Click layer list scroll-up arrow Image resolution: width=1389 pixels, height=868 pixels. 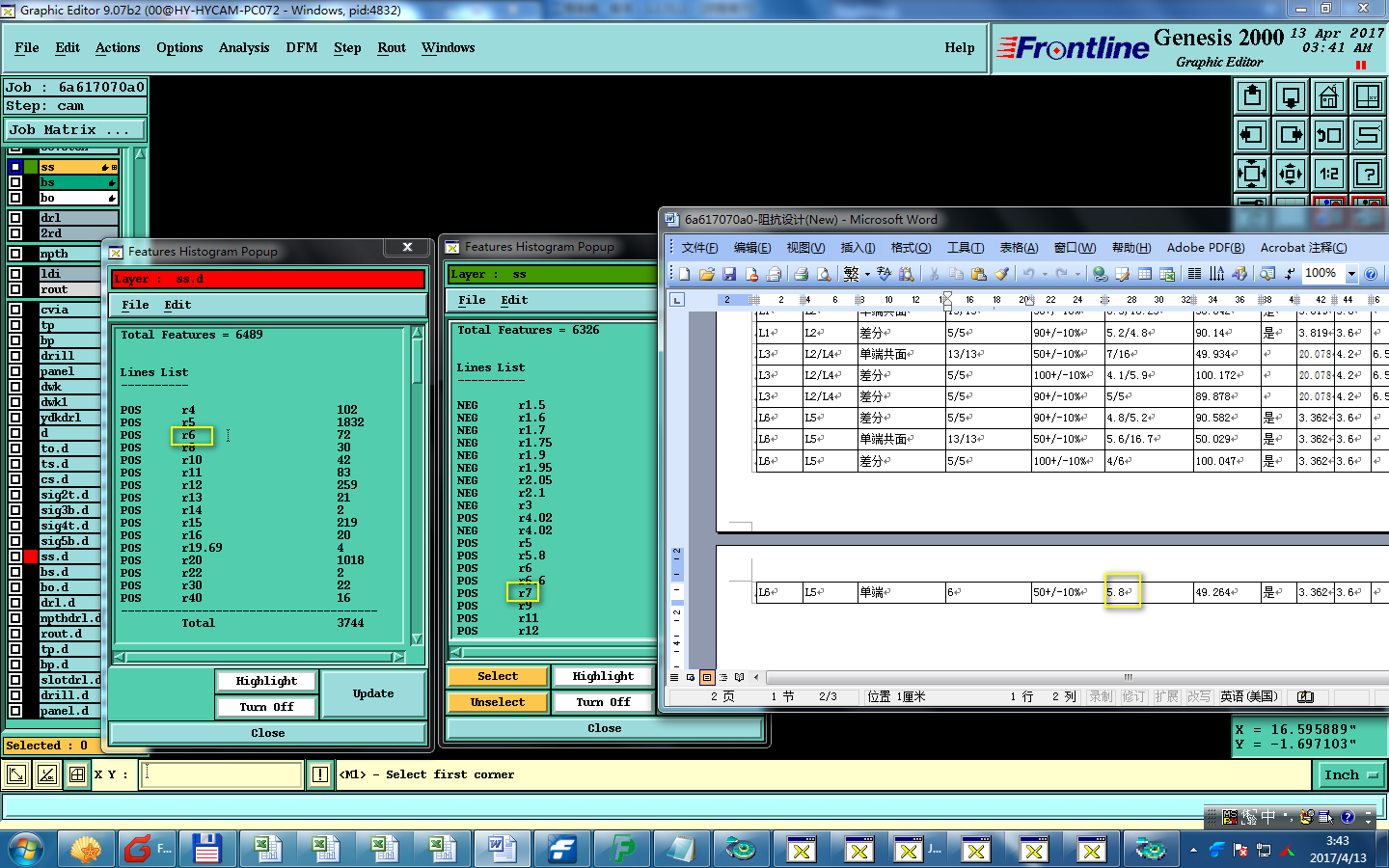pyautogui.click(x=140, y=153)
